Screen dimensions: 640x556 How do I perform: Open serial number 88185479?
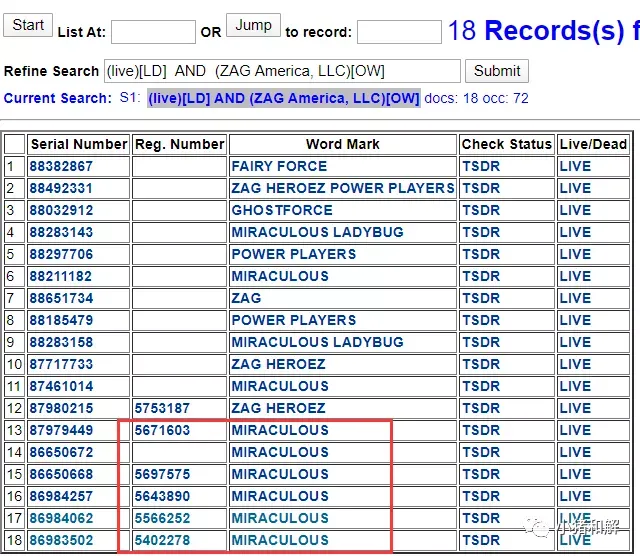tap(61, 320)
